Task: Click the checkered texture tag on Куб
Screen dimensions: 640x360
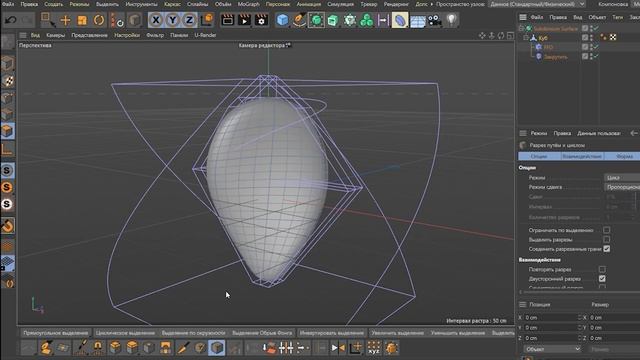Action: pos(613,38)
